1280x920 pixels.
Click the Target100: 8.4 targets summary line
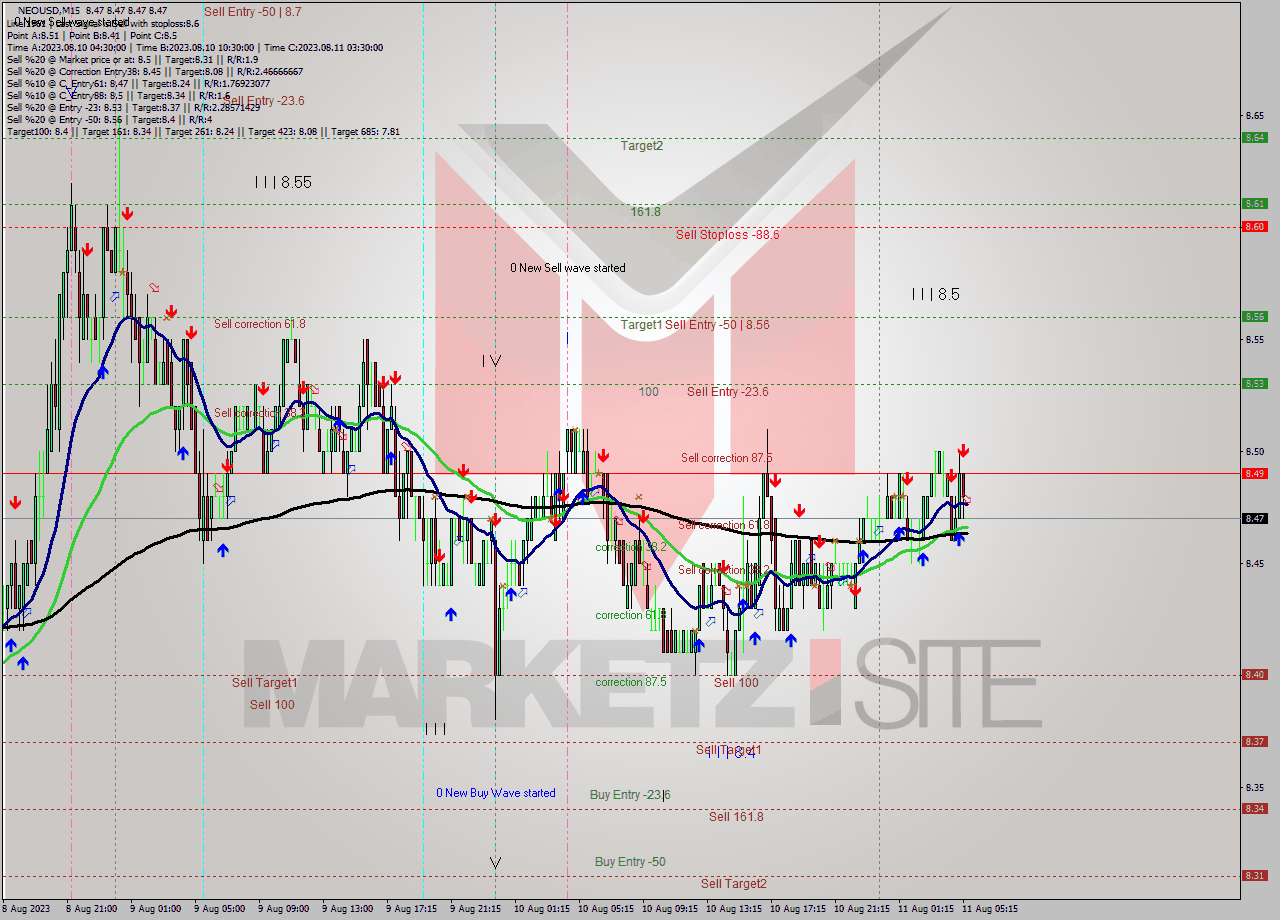click(x=203, y=131)
